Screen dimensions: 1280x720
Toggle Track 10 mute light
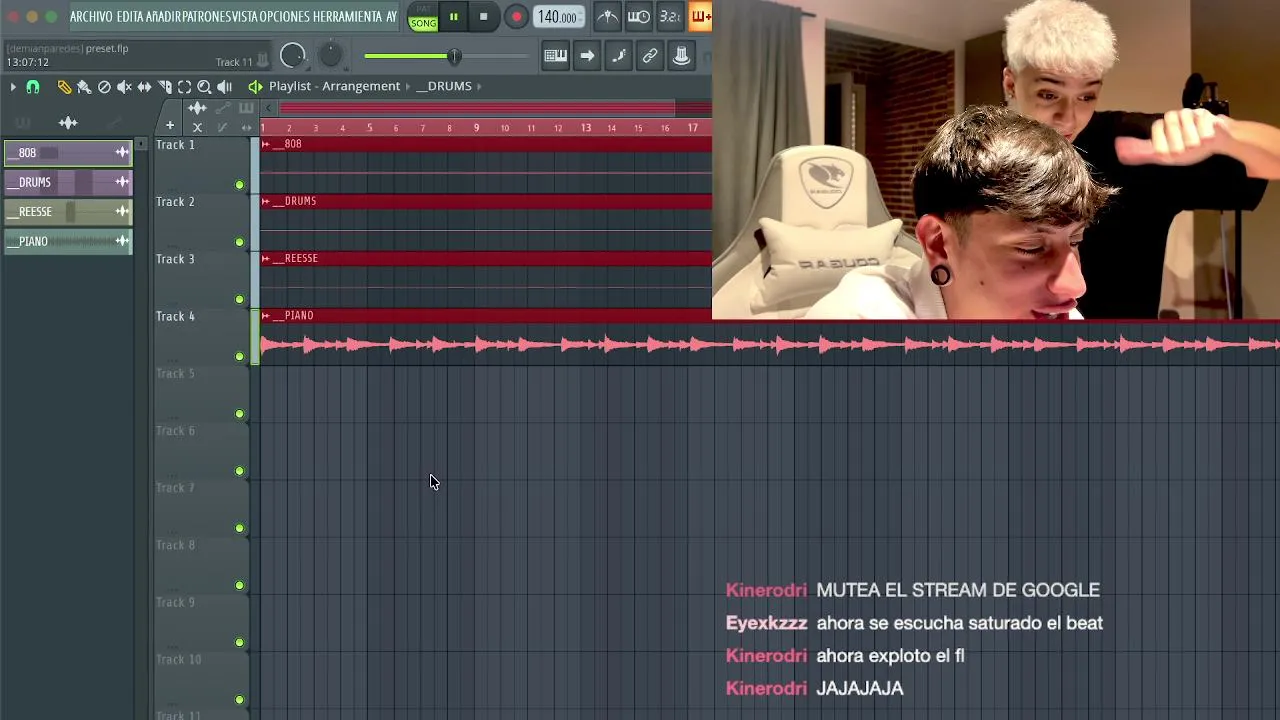pyautogui.click(x=239, y=700)
